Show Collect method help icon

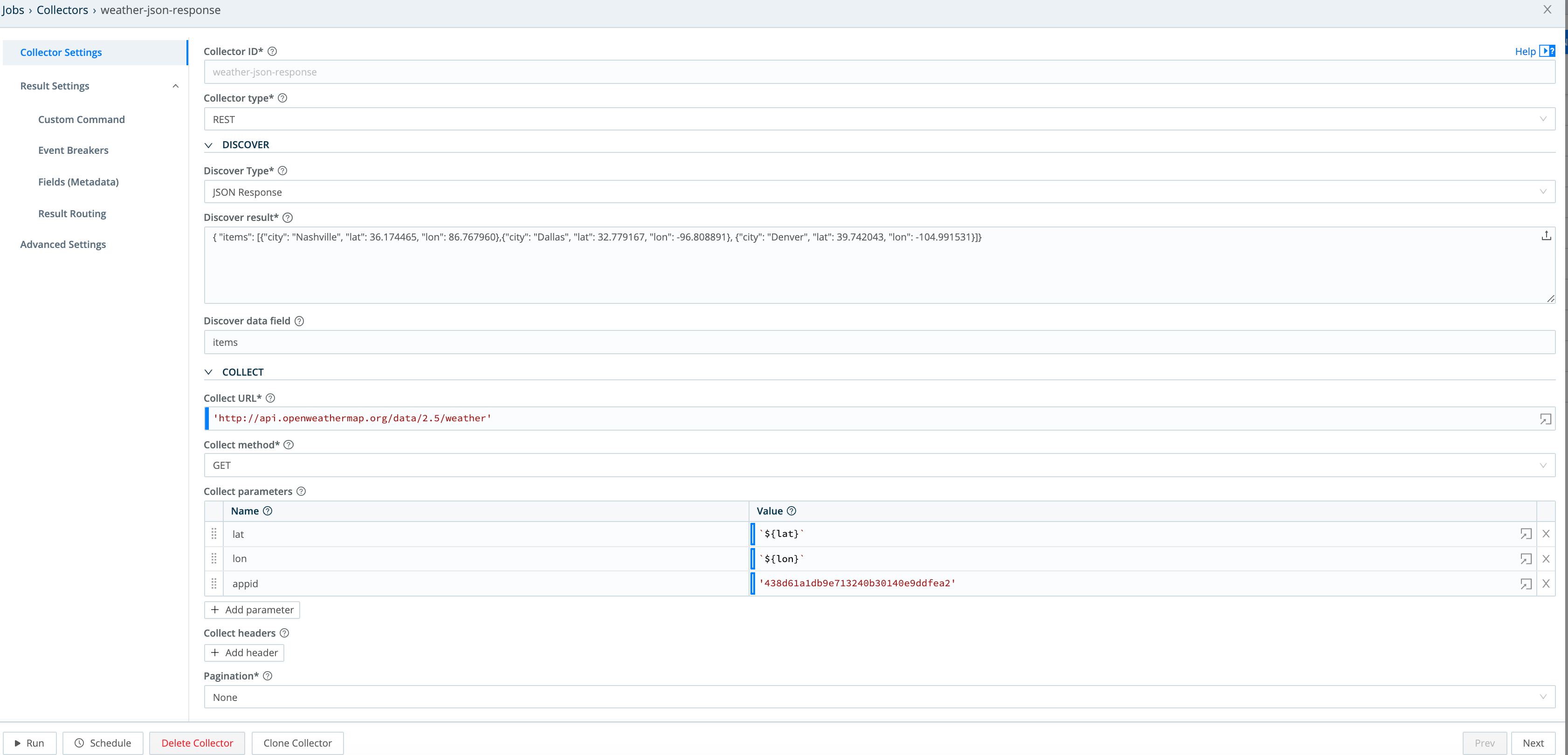coord(289,445)
